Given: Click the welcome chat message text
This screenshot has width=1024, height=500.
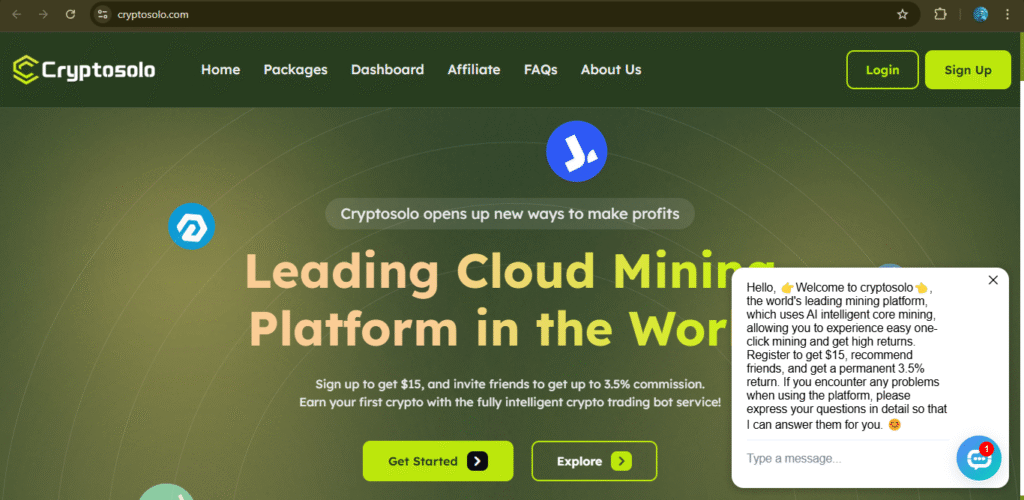Looking at the screenshot, I should [847, 356].
